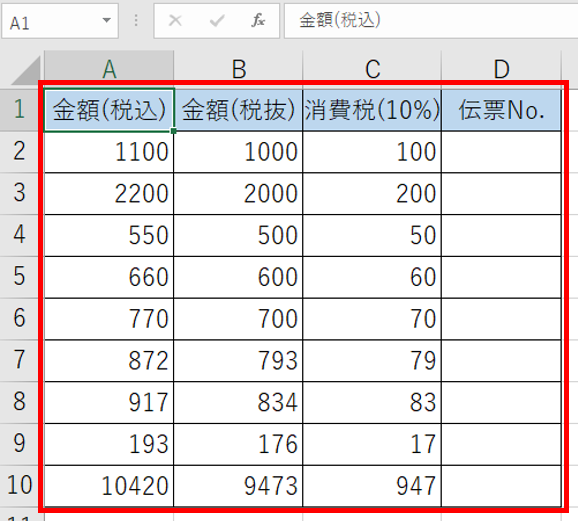The height and width of the screenshot is (521, 578).
Task: Select cell containing total 10420
Action: pos(109,486)
